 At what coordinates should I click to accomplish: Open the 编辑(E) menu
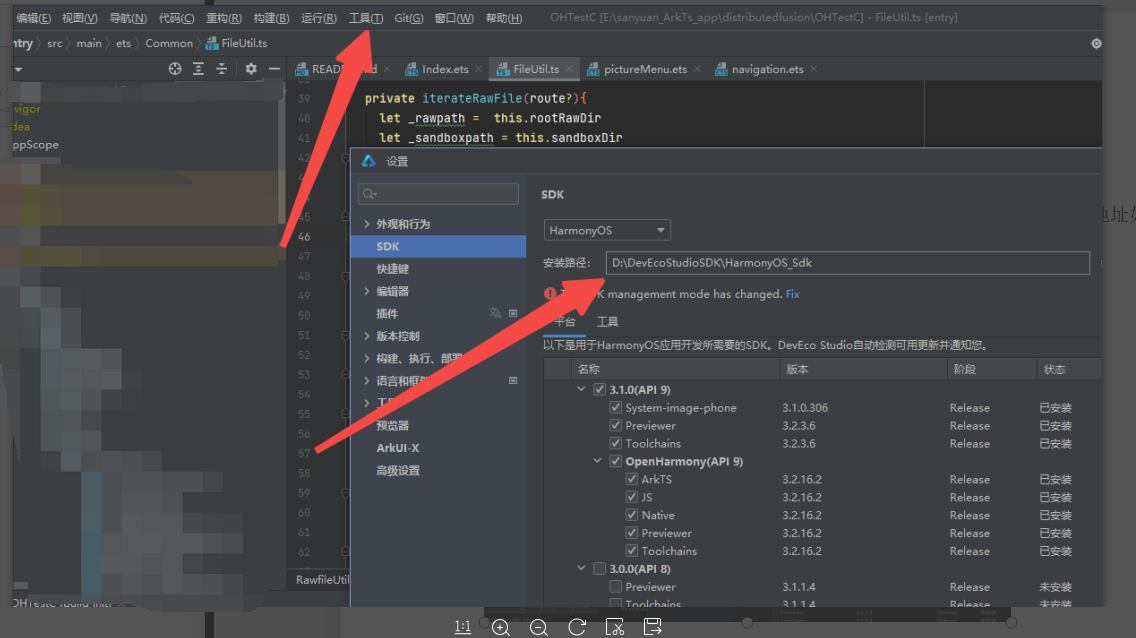tap(33, 18)
